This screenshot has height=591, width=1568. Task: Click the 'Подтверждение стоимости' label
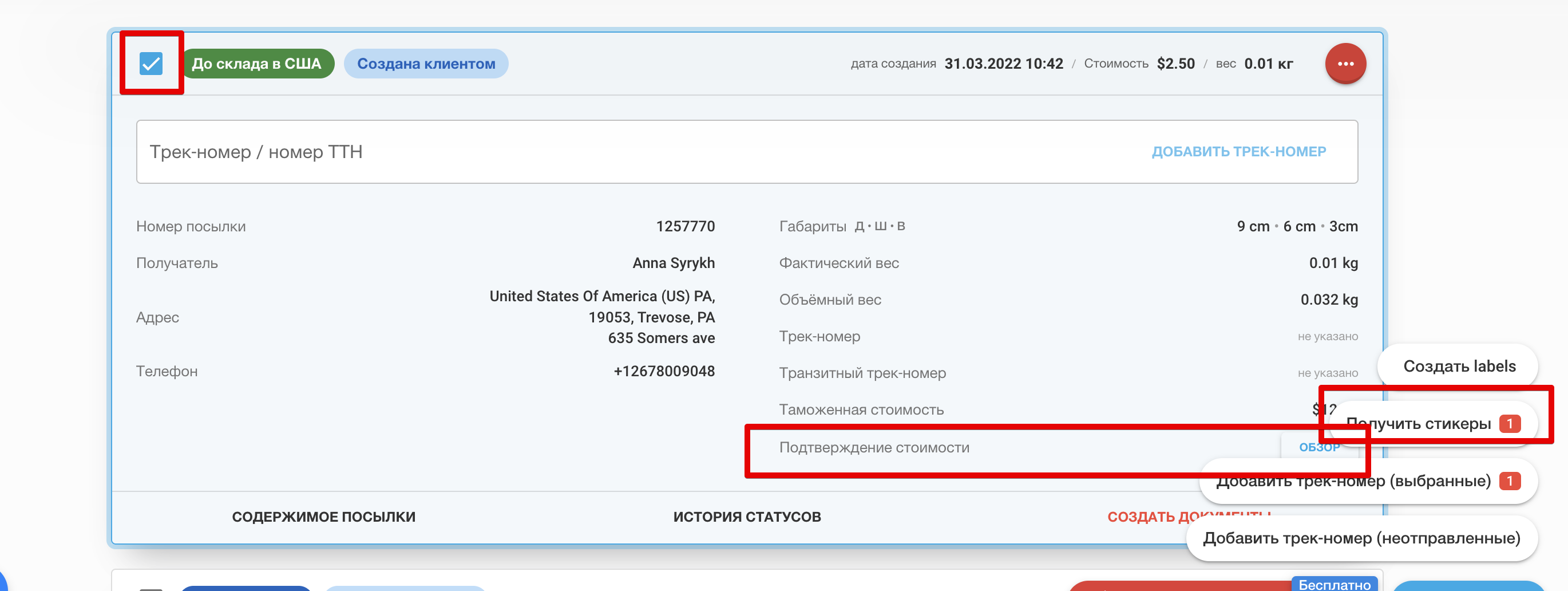pyautogui.click(x=874, y=447)
